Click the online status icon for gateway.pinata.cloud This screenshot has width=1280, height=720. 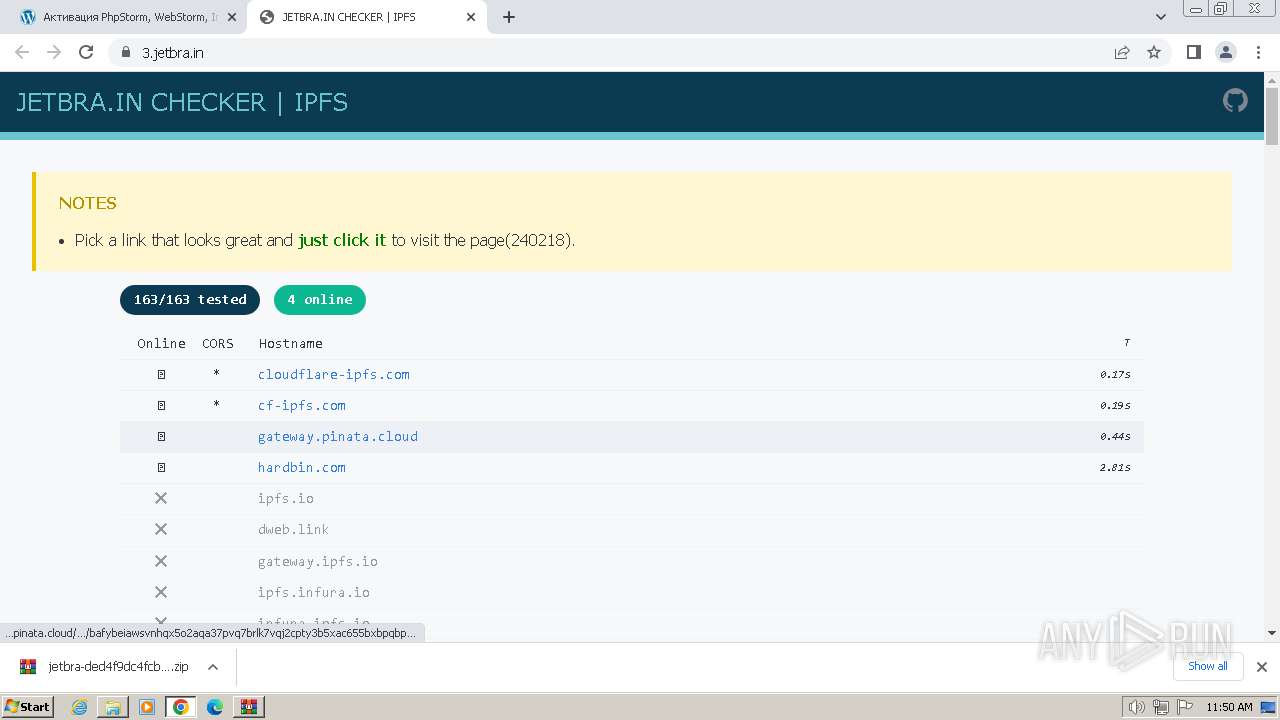tap(161, 436)
